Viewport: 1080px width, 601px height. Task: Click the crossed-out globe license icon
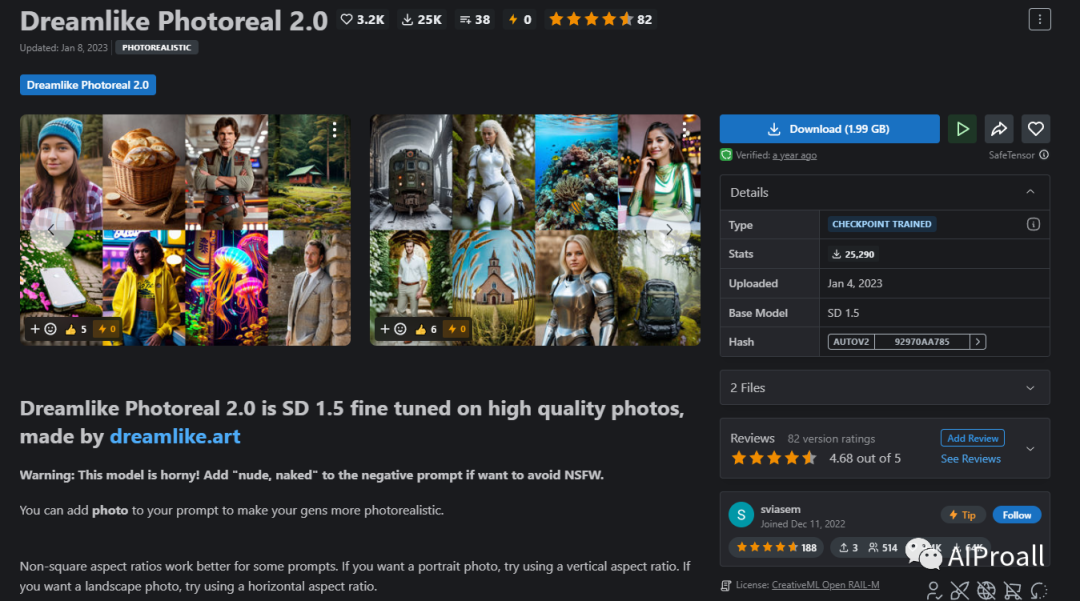(986, 590)
